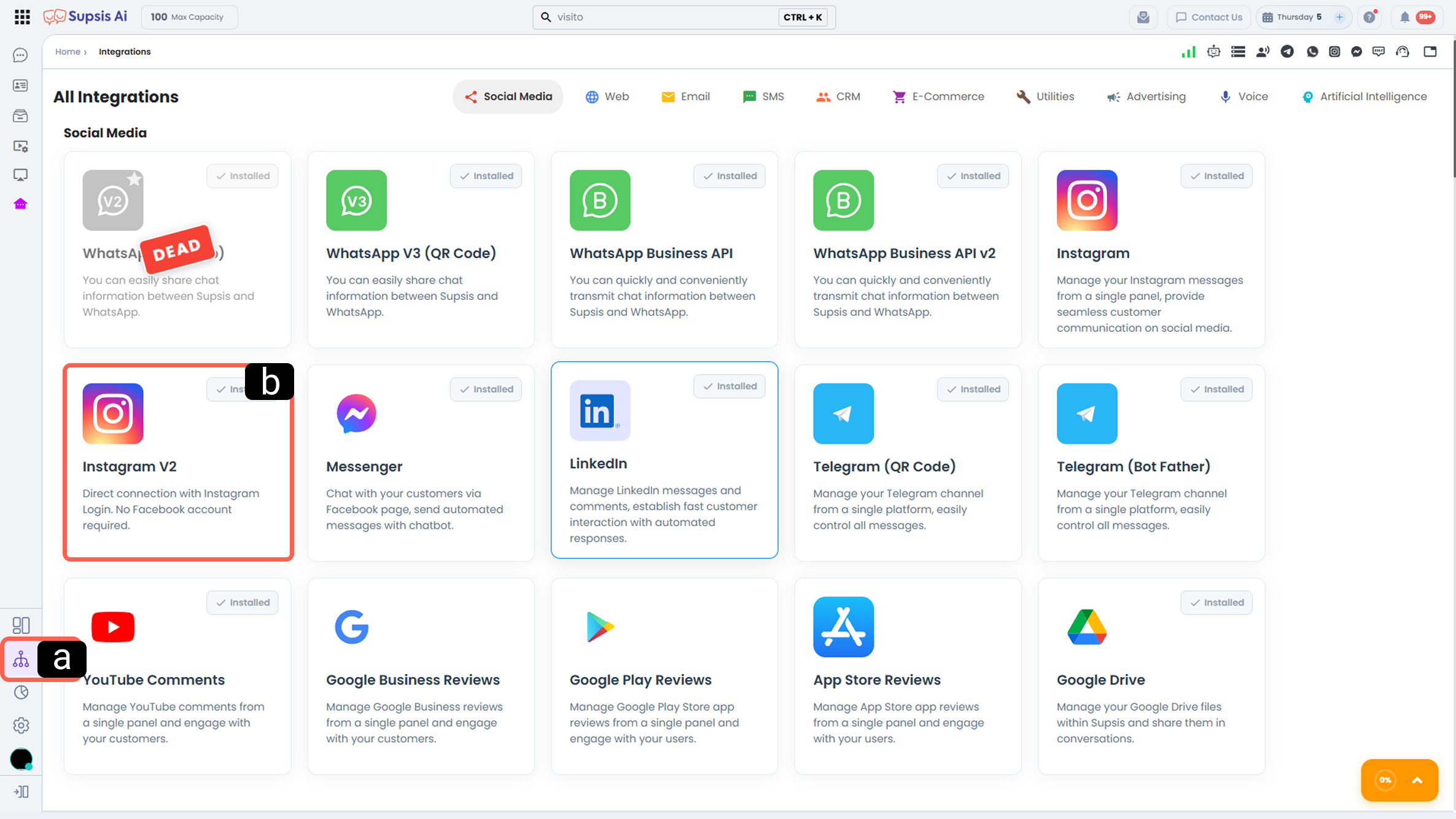Open the screen cast icon in sidebar

[x=20, y=175]
